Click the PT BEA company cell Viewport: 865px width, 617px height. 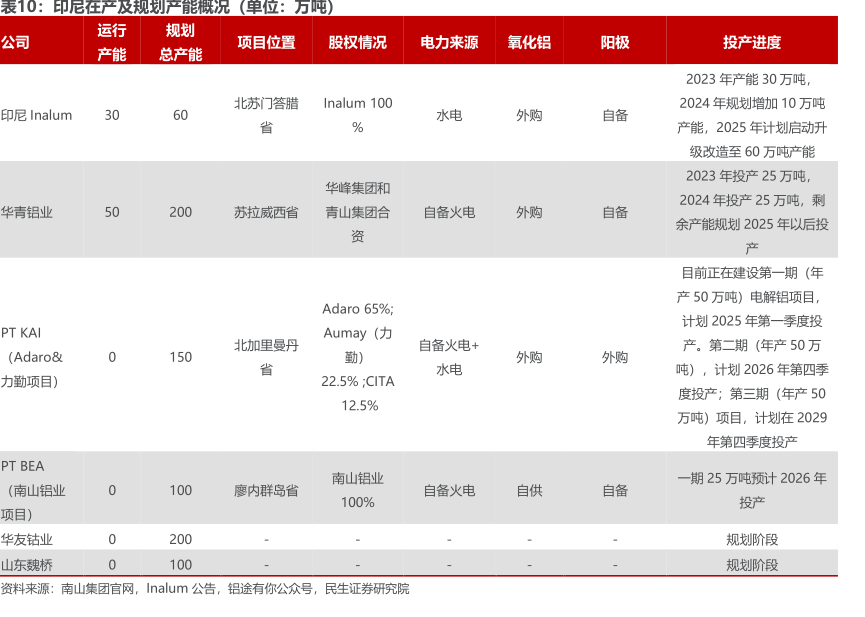pos(34,490)
